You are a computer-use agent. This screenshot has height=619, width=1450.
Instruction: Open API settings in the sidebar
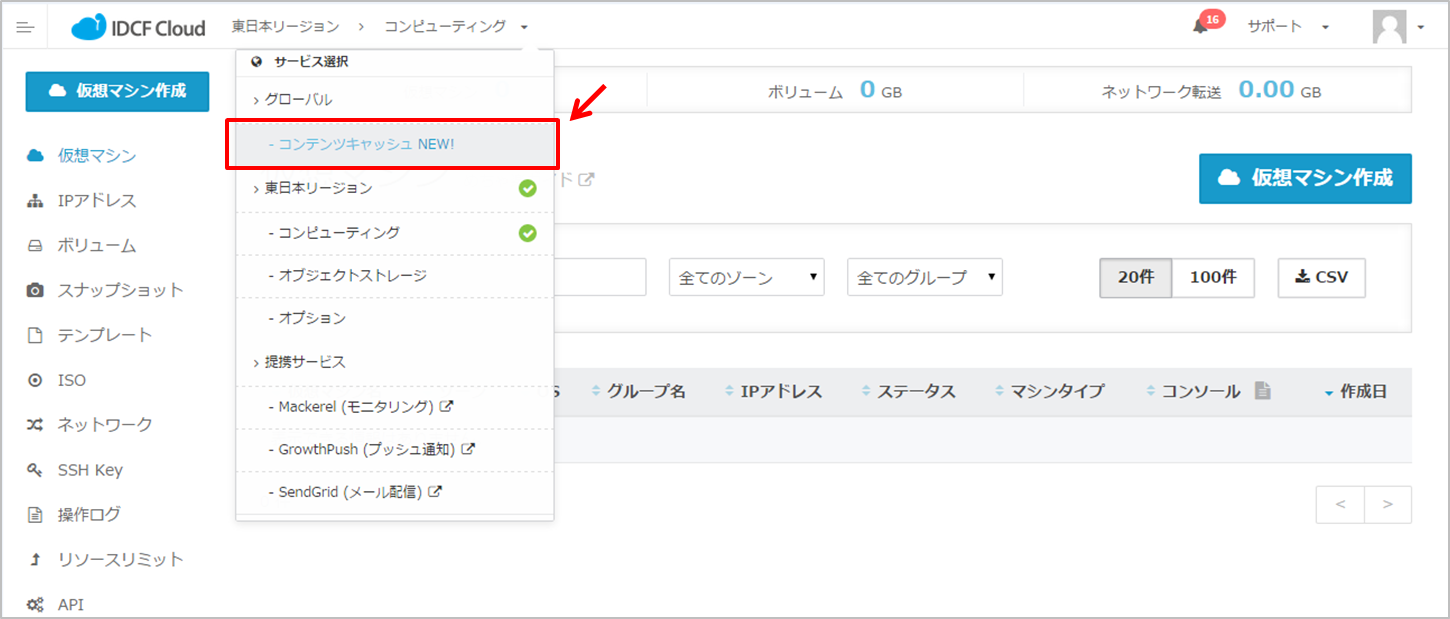point(70,604)
